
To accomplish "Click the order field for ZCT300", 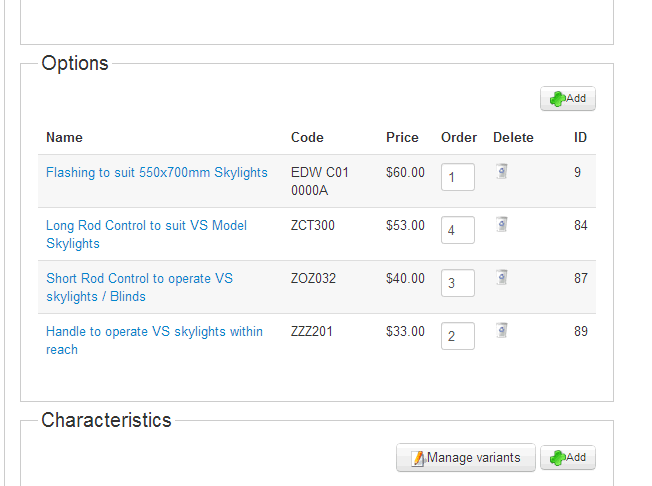I will click(457, 231).
